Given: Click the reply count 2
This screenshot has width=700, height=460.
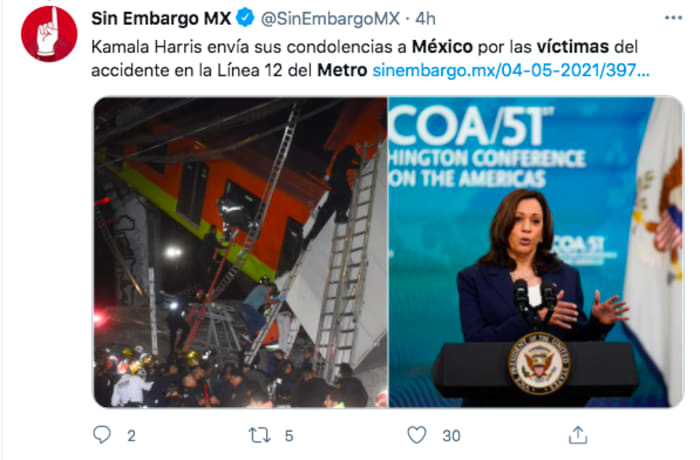Looking at the screenshot, I should [131, 436].
